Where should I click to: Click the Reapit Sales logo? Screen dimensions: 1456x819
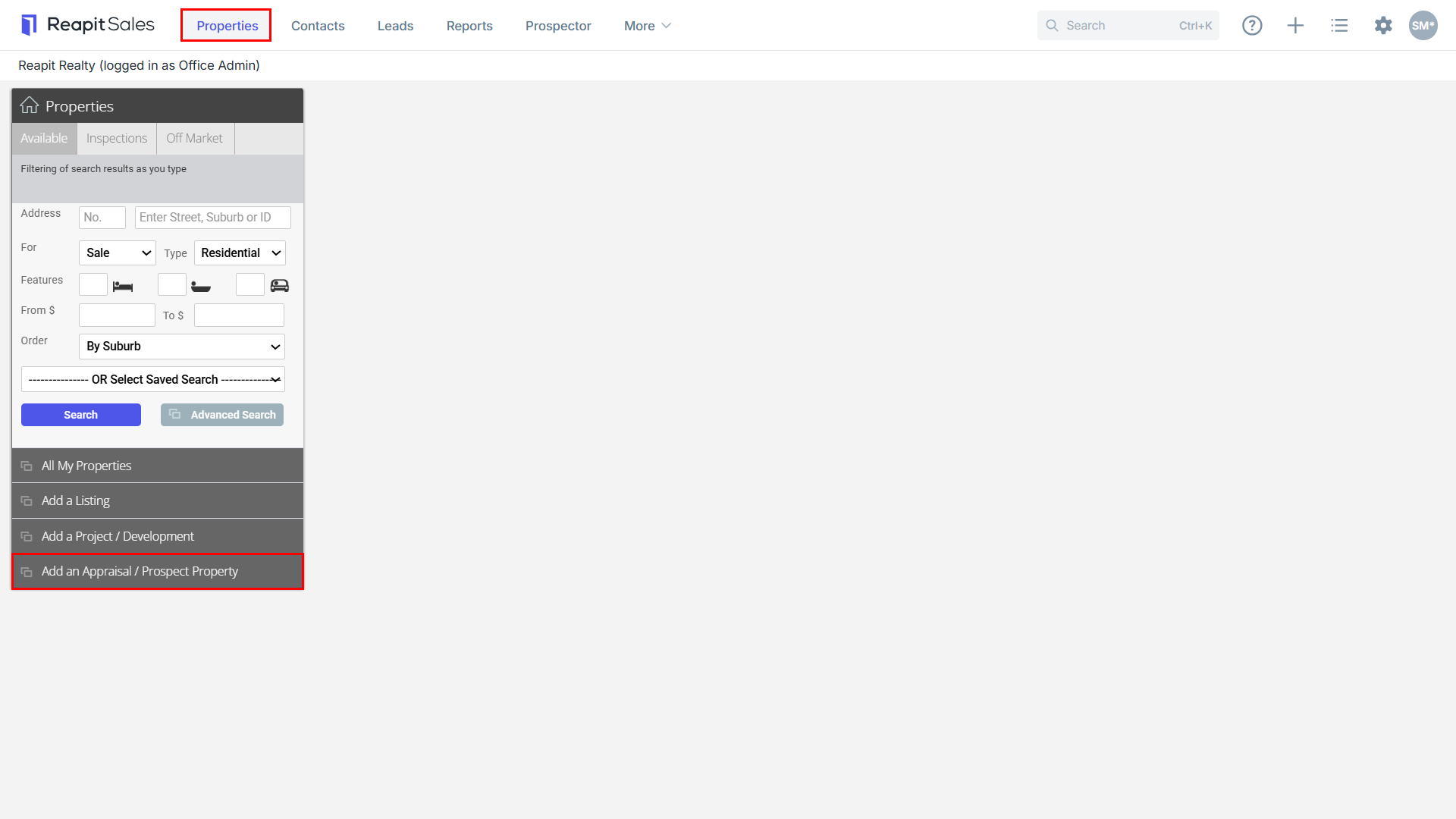coord(88,25)
